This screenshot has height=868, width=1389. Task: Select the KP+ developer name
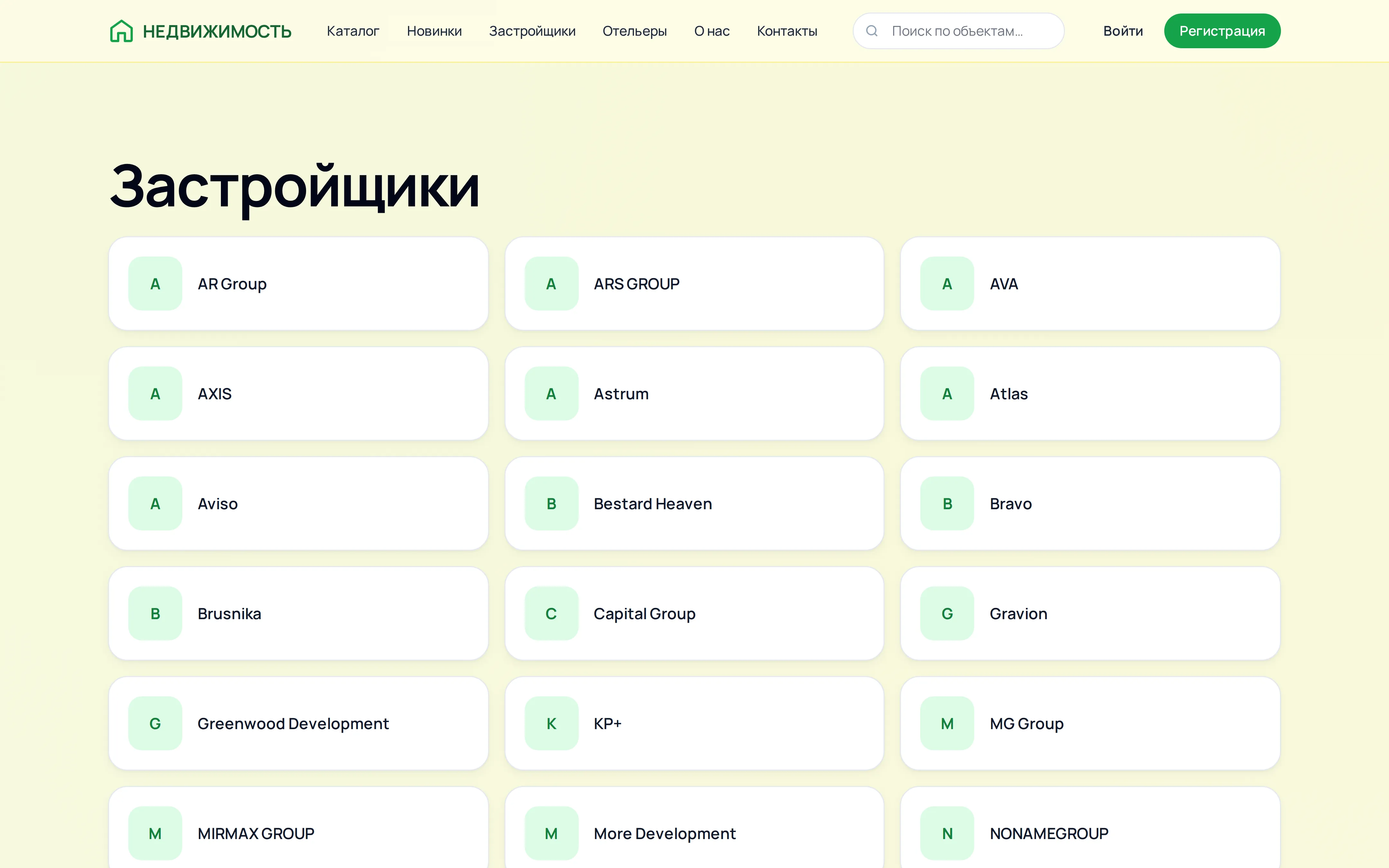tap(607, 723)
